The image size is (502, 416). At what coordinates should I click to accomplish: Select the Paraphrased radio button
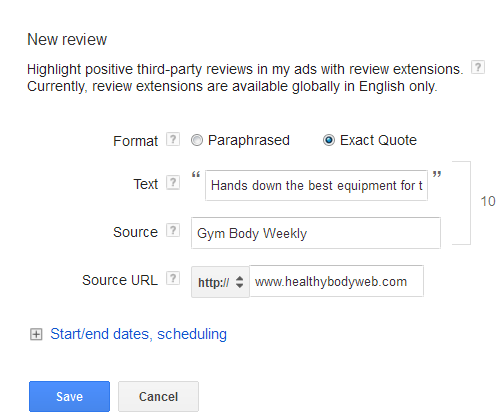(197, 140)
